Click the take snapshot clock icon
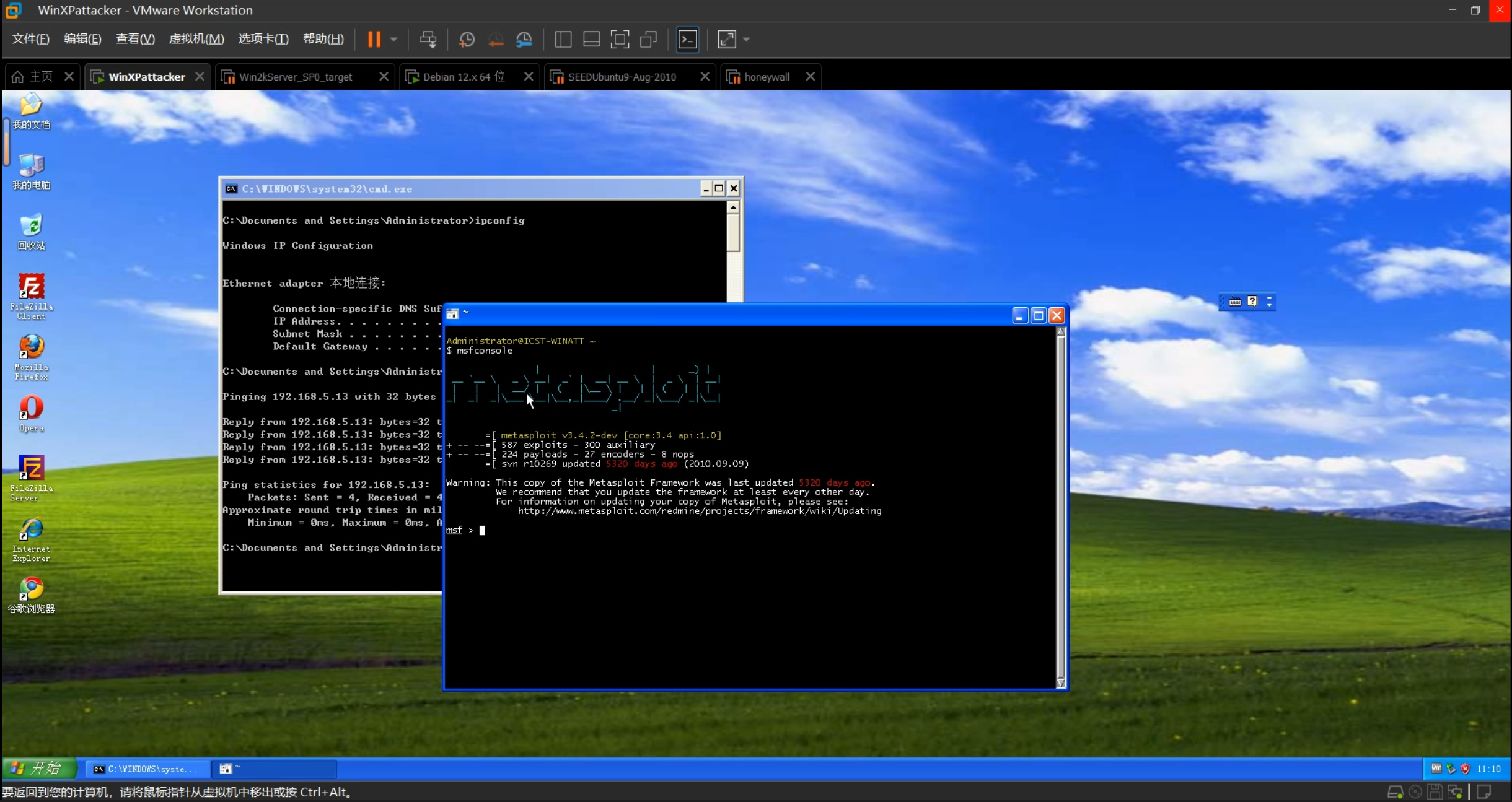1512x802 pixels. coord(467,40)
